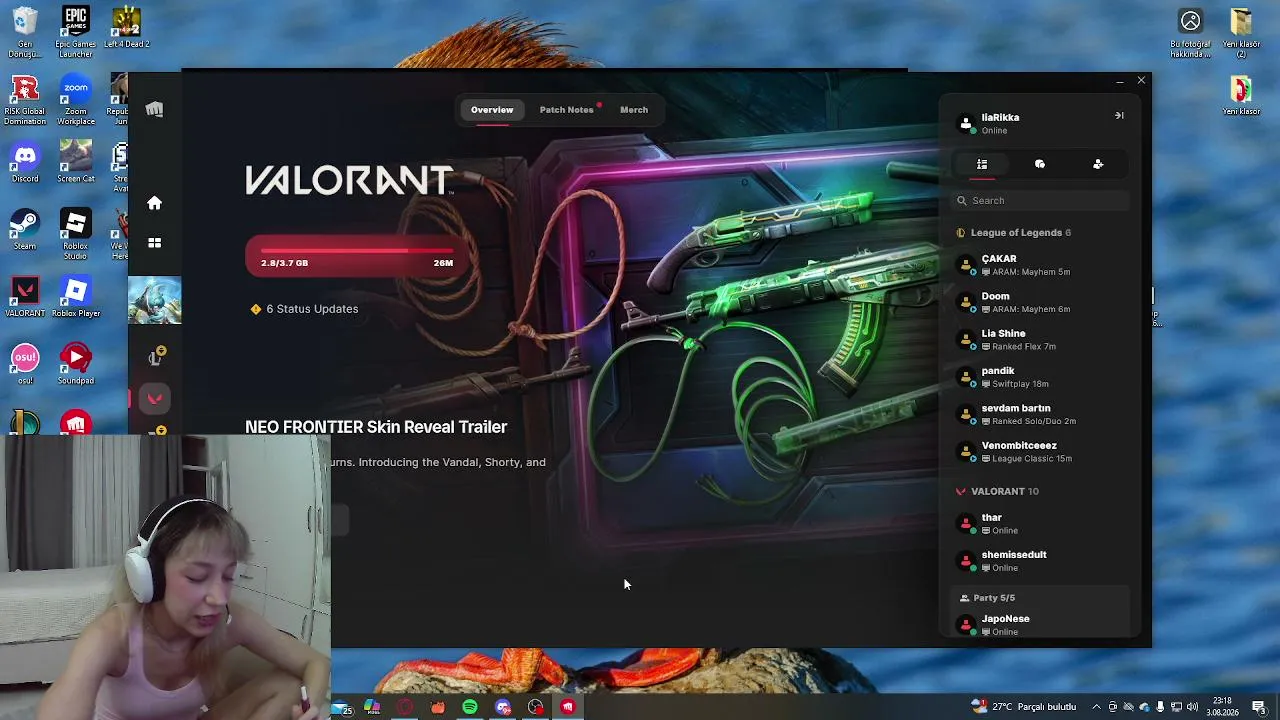Open the Windows notification center icon
This screenshot has width=1280, height=720.
(1258, 707)
